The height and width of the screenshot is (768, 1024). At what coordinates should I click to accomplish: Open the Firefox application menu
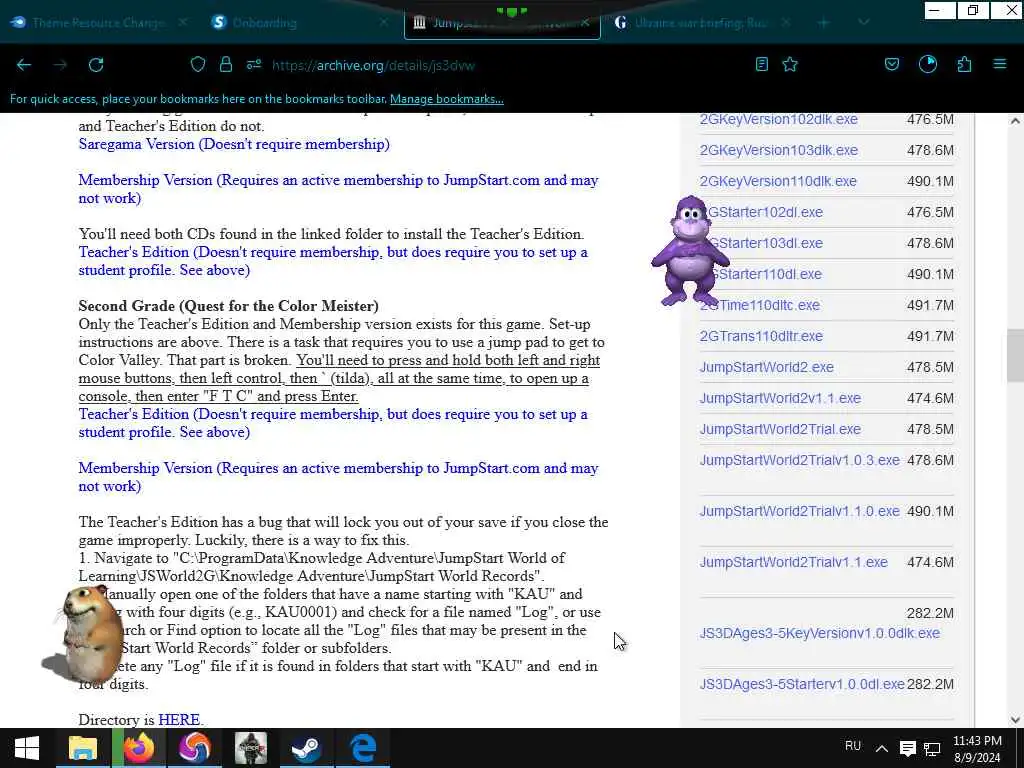click(1000, 65)
